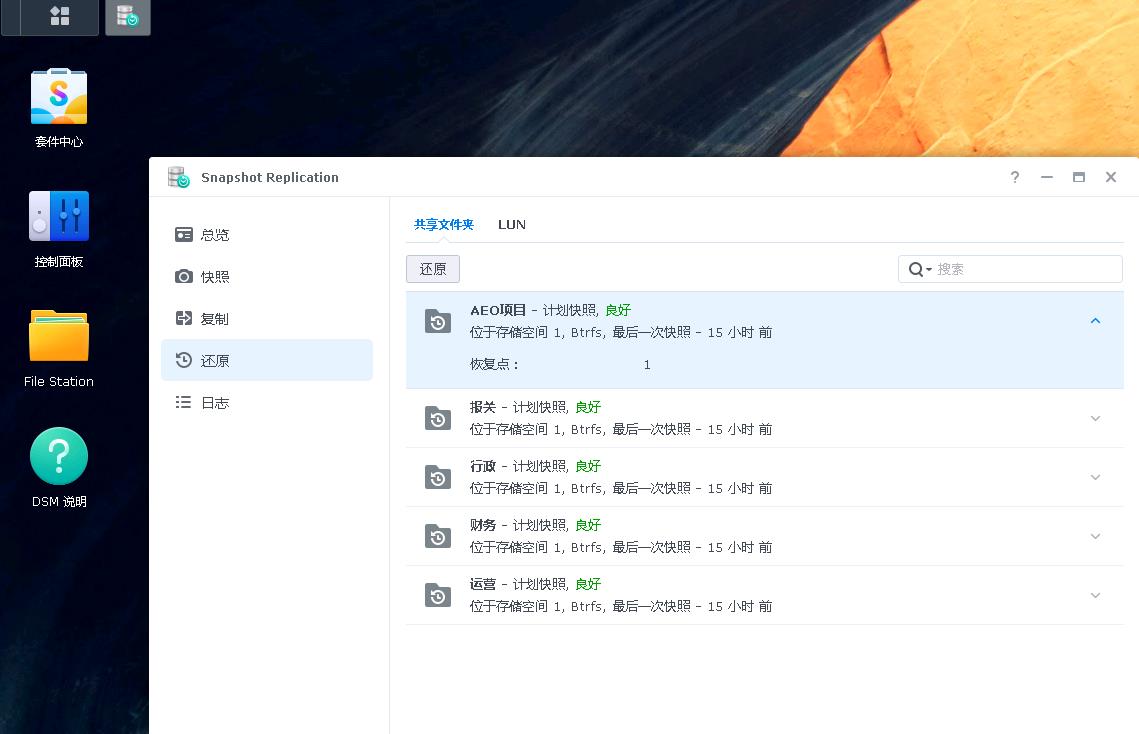The height and width of the screenshot is (734, 1139).
Task: Click the 运营 folder restore icon
Action: pos(438,594)
